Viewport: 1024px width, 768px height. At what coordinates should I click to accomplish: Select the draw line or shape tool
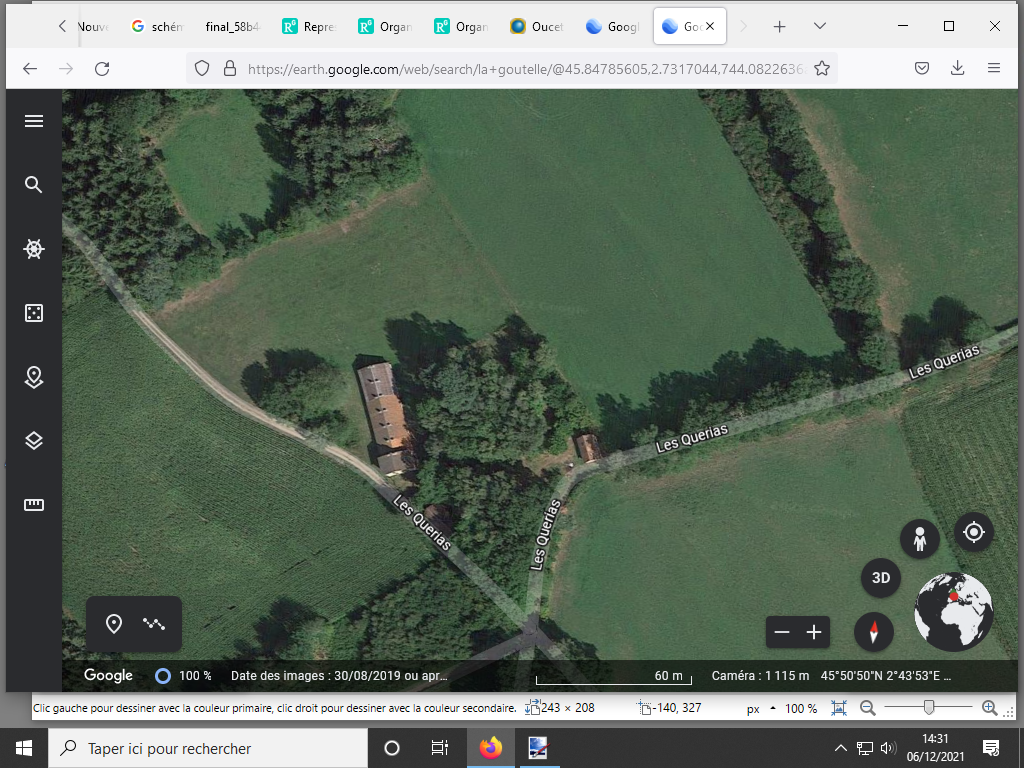click(154, 624)
